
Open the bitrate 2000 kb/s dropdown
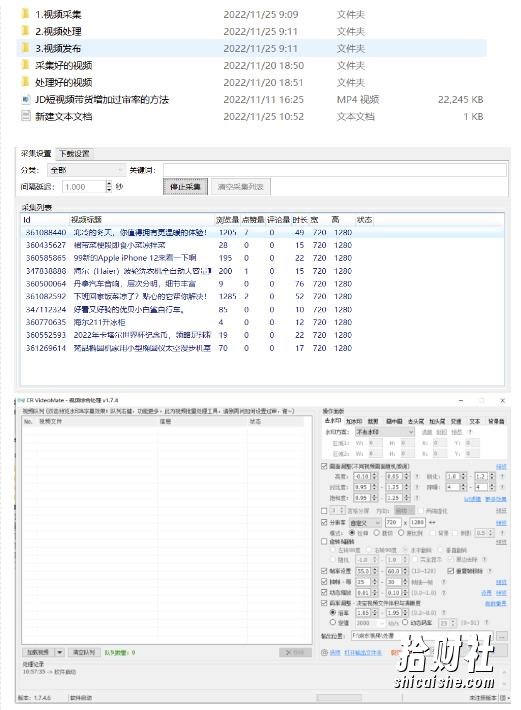(x=370, y=623)
